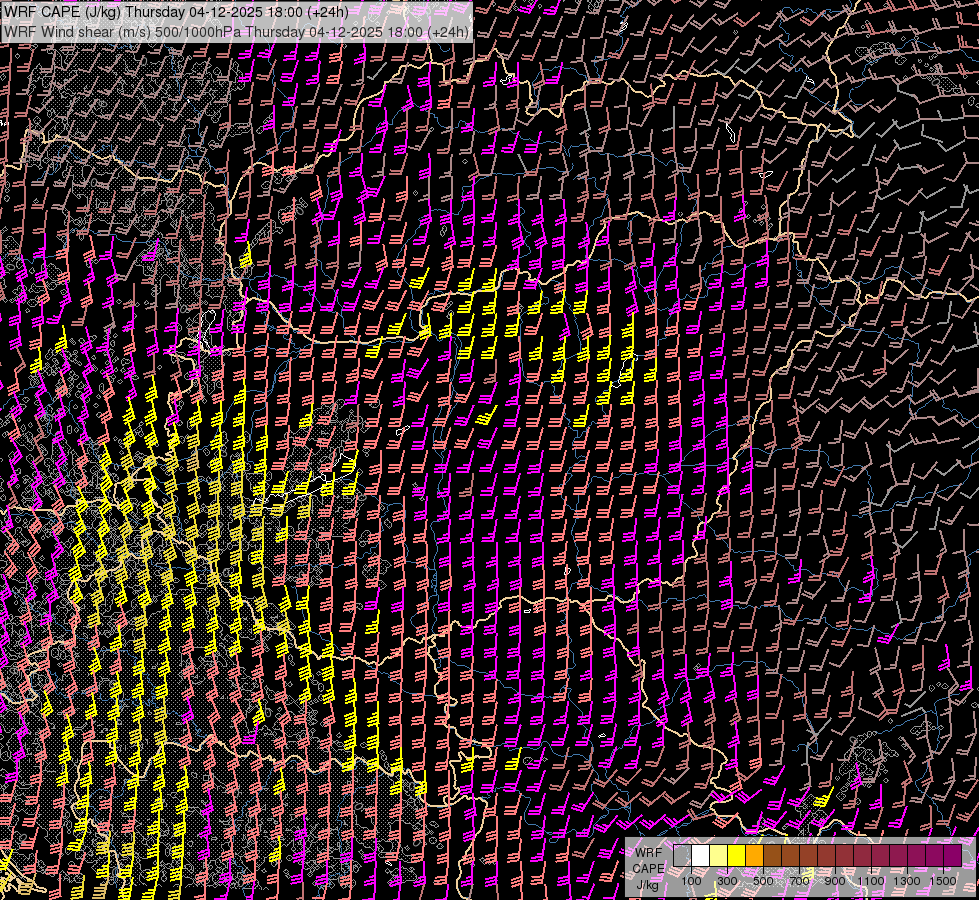Pick the pale yellow CAPE legend swatch
This screenshot has width=979, height=900.
(x=718, y=856)
